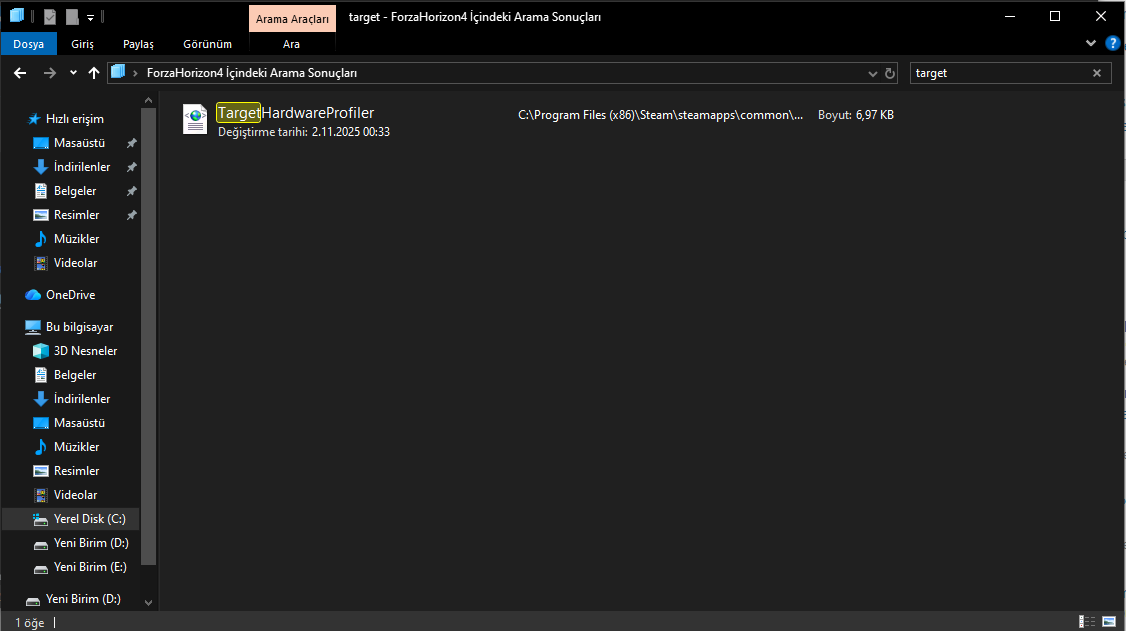
Task: Open pinned İndirilenler under Hızlı erişim
Action: pos(82,167)
